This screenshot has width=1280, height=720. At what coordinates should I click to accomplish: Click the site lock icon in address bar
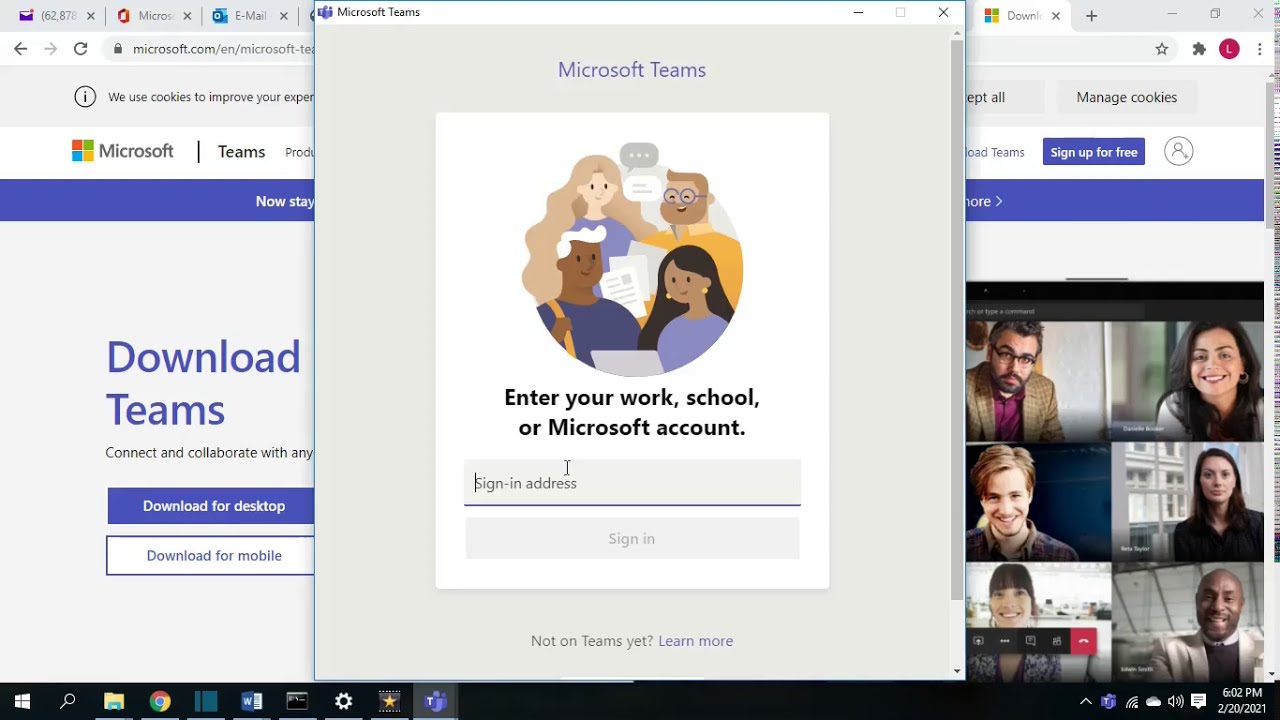118,49
